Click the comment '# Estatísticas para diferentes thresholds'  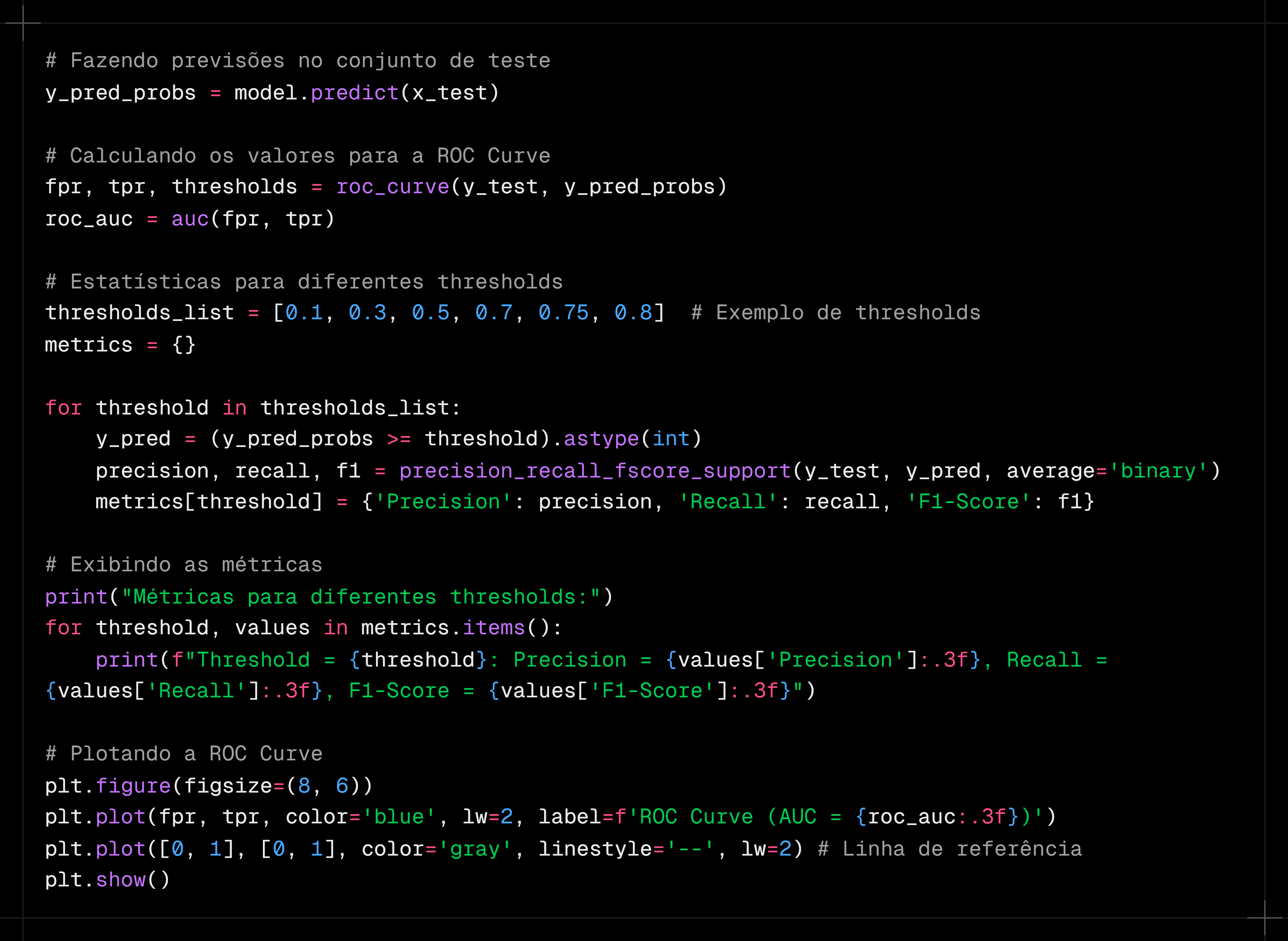tap(304, 281)
